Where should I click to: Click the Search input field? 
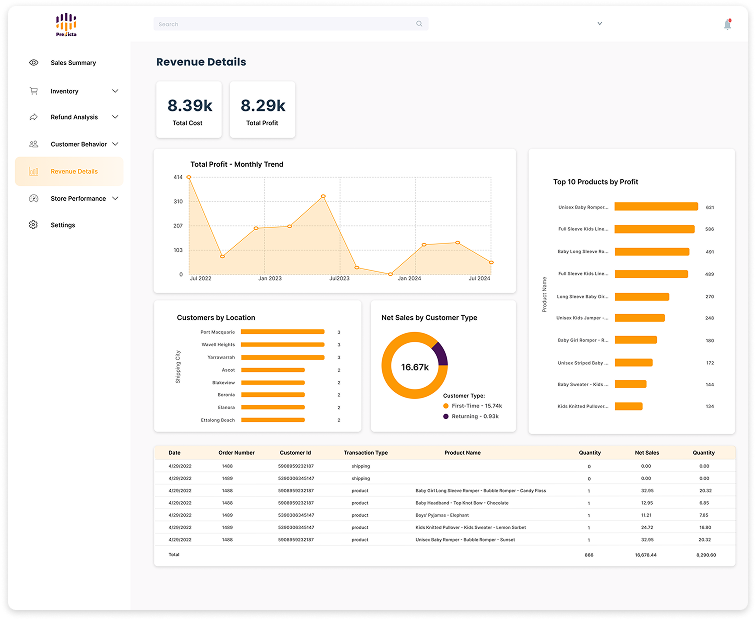click(x=291, y=24)
